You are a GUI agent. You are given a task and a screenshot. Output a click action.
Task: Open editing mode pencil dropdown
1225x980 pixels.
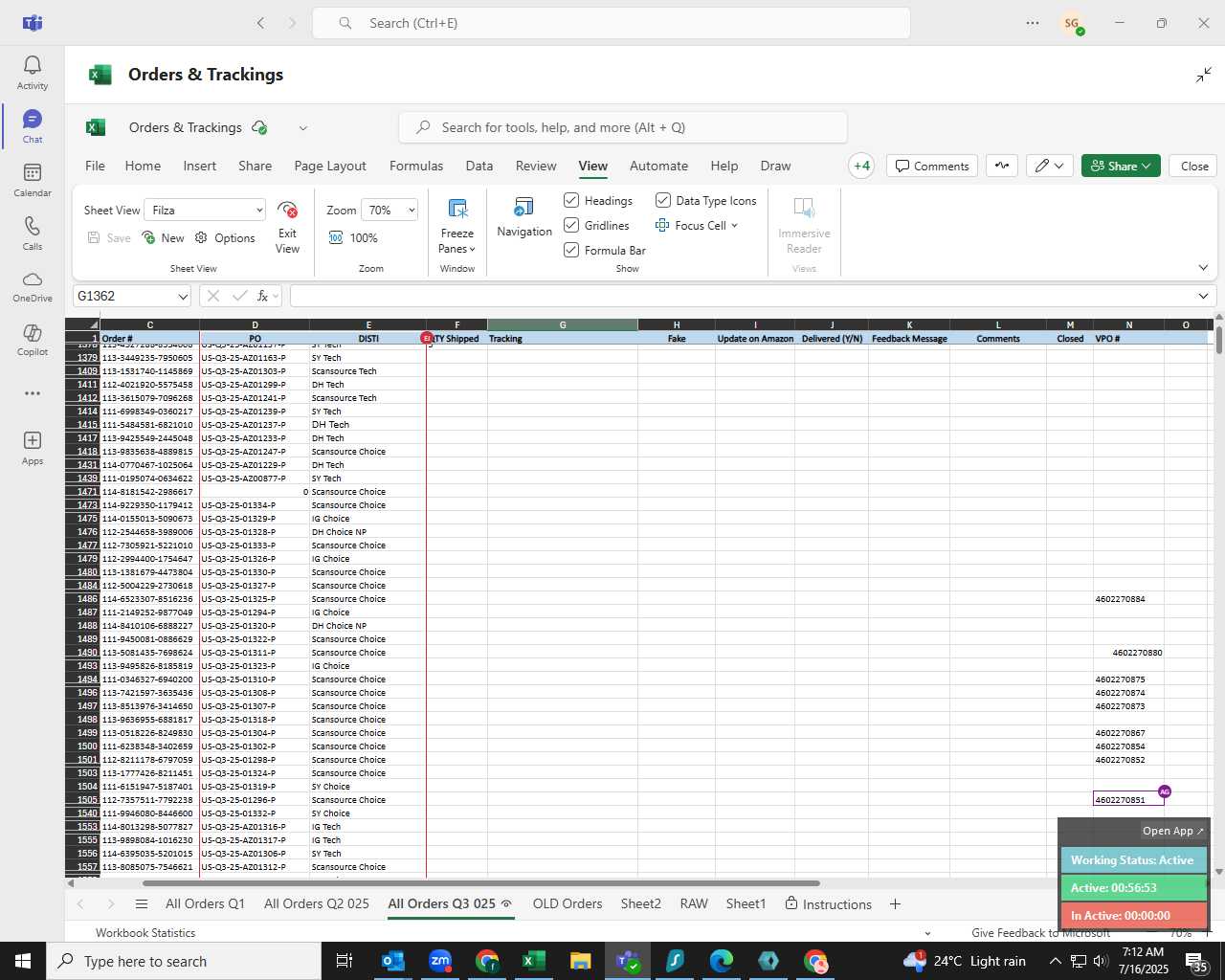coord(1049,166)
